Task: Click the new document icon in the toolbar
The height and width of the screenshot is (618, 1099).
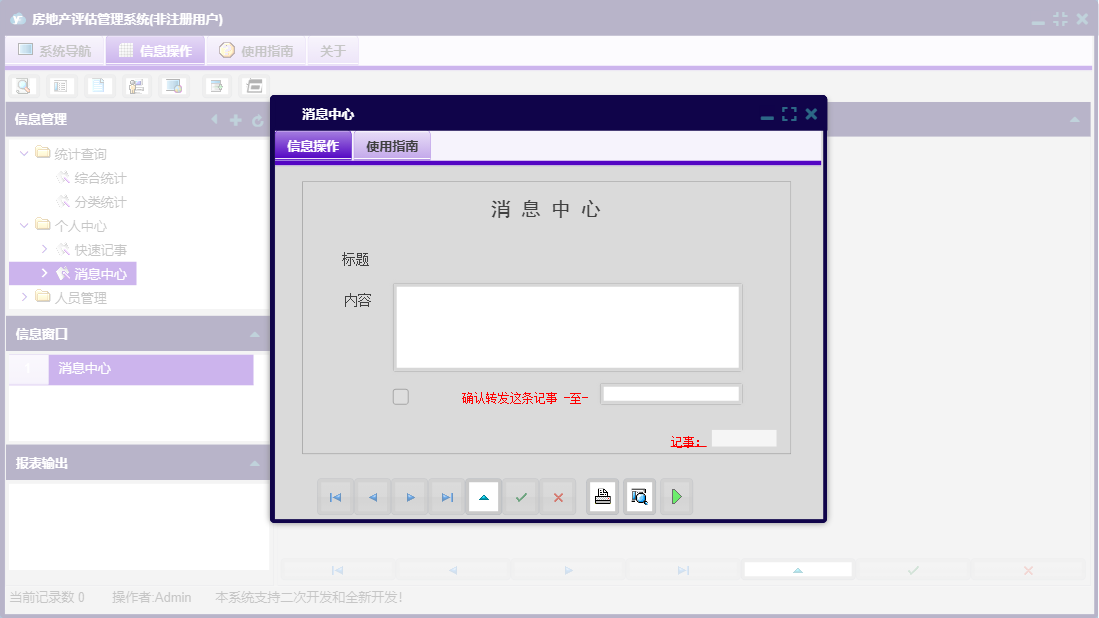Action: 99,86
